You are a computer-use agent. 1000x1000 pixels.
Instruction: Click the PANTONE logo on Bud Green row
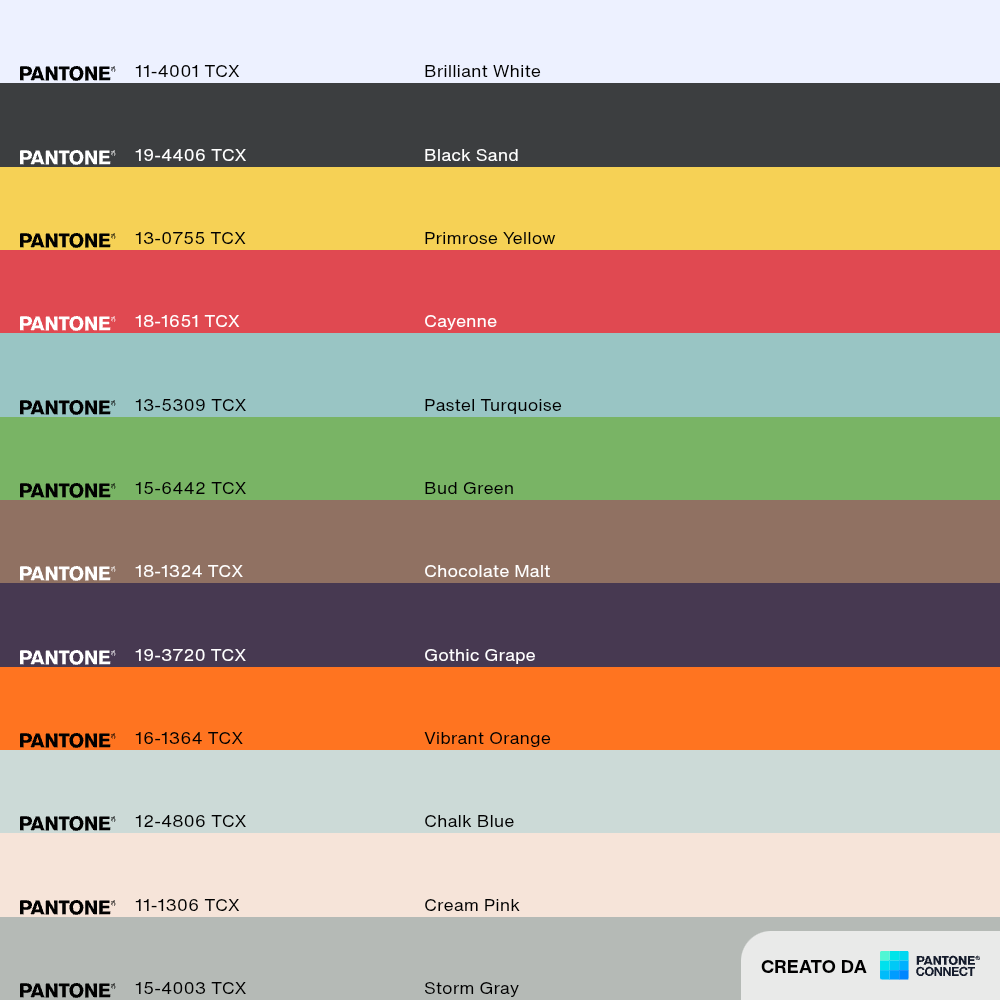67,490
